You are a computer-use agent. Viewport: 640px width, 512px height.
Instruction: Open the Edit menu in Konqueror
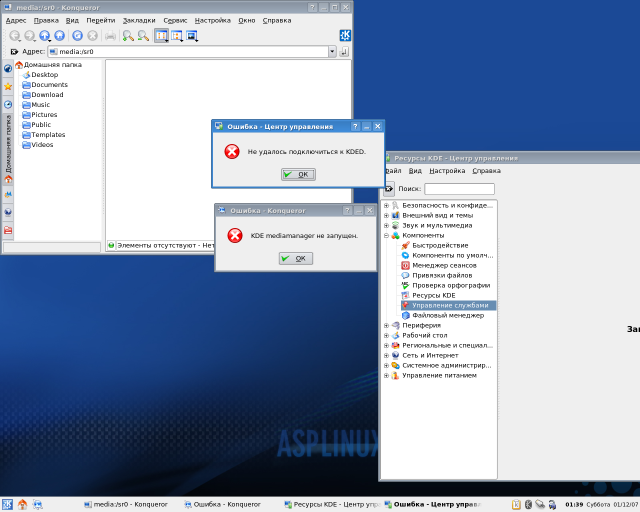coord(46,20)
